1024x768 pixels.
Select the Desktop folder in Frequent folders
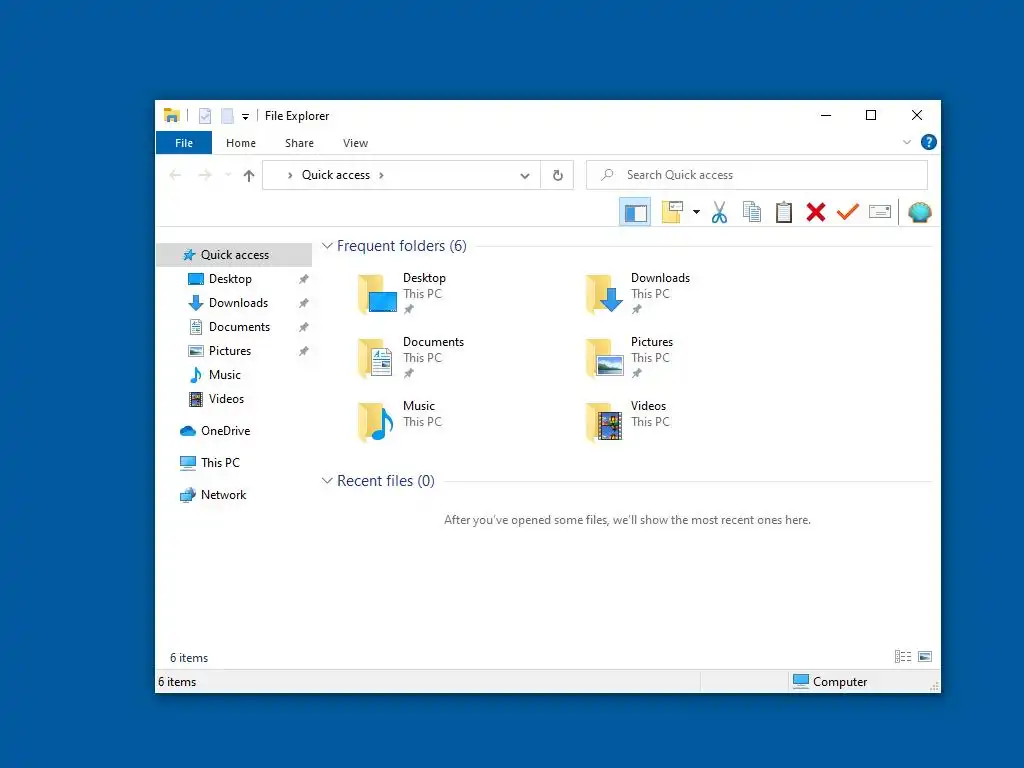click(x=402, y=294)
